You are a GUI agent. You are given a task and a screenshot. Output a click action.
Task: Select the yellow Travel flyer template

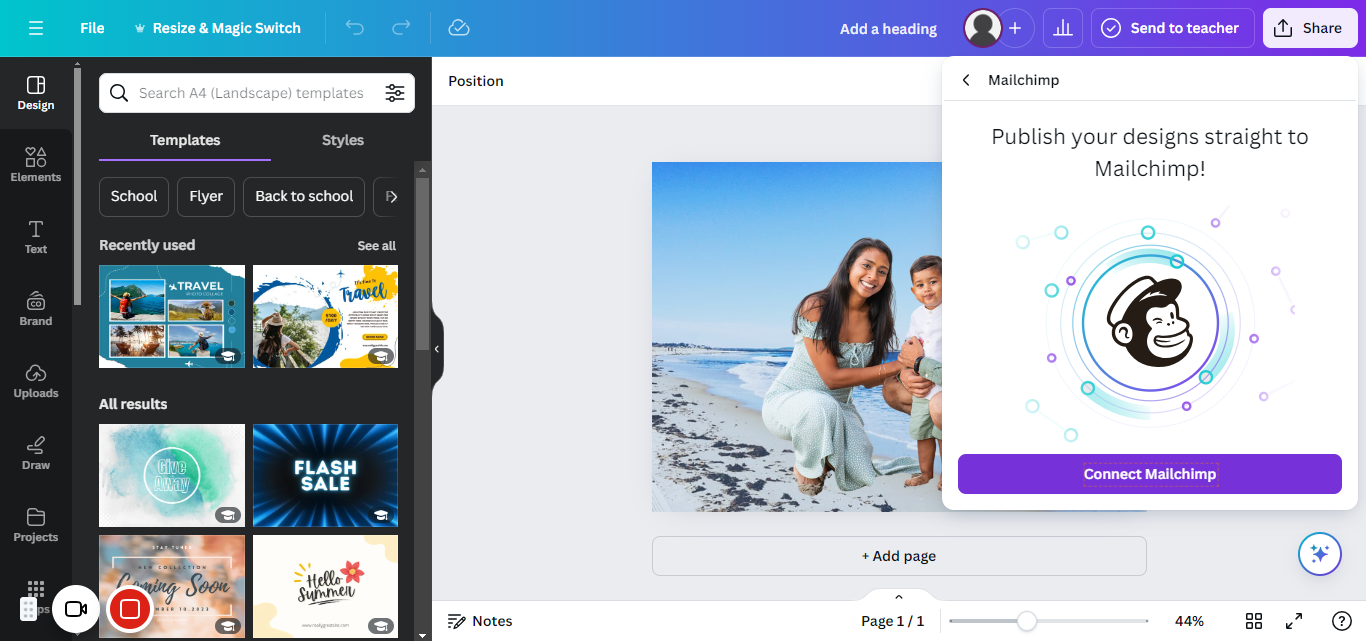[326, 316]
